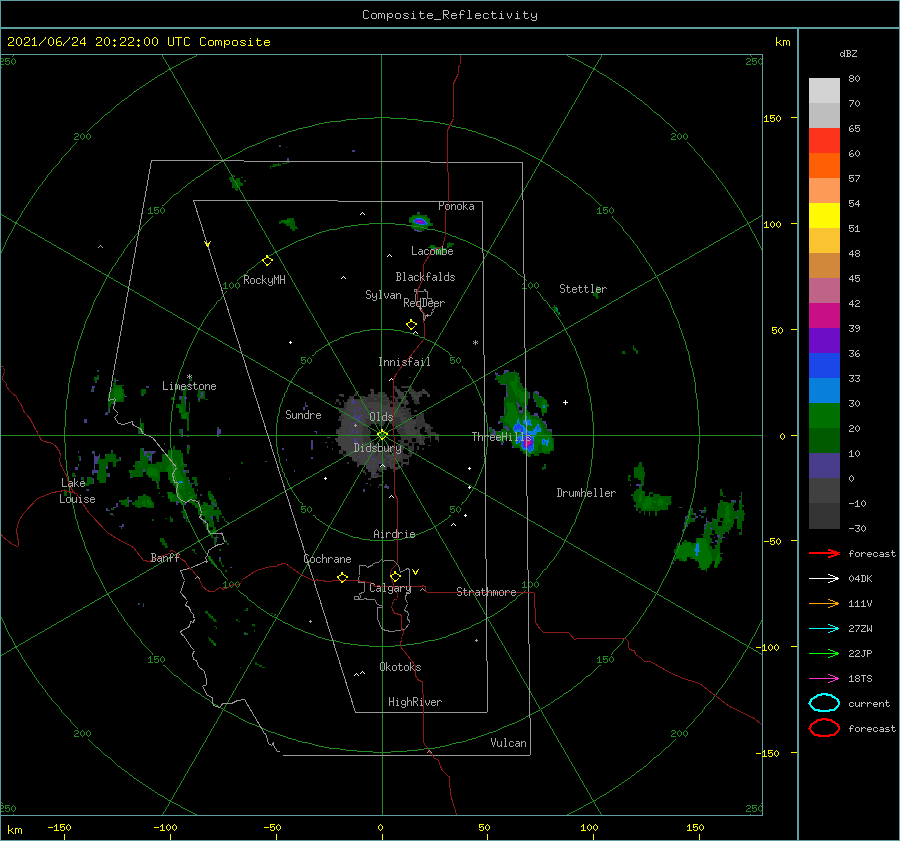900x841 pixels.
Task: Pick the purple 36-39 dBZ color swatch
Action: (824, 340)
